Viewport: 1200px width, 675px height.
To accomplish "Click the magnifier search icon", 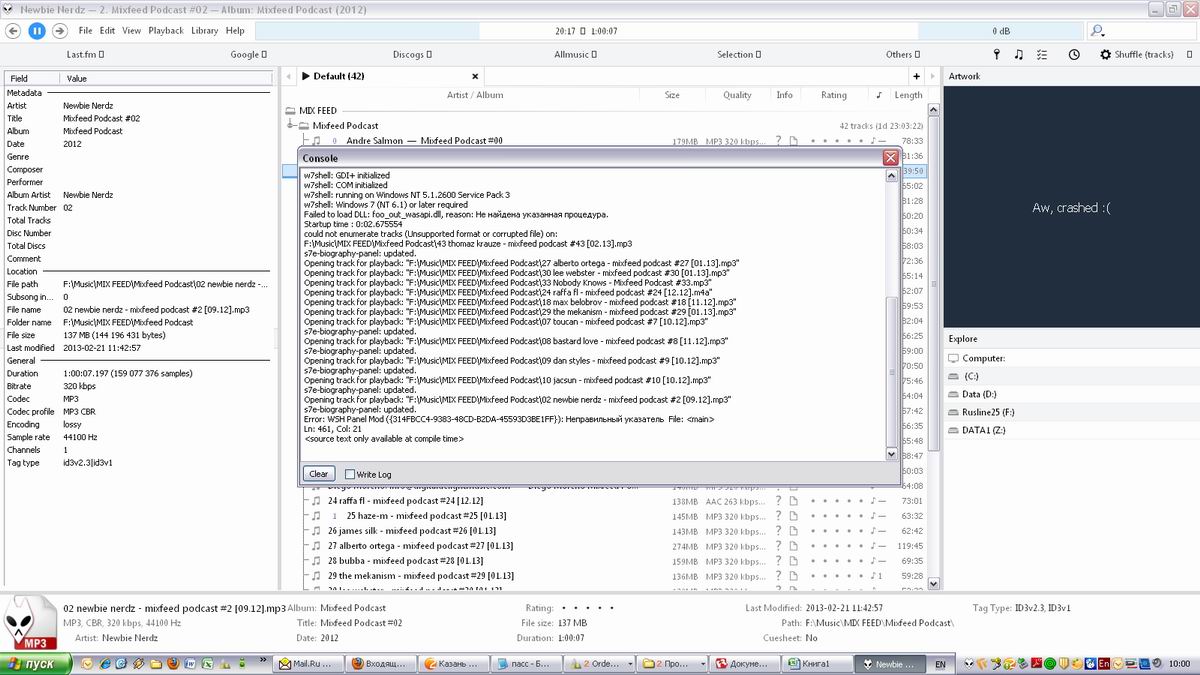I will click(x=1098, y=31).
